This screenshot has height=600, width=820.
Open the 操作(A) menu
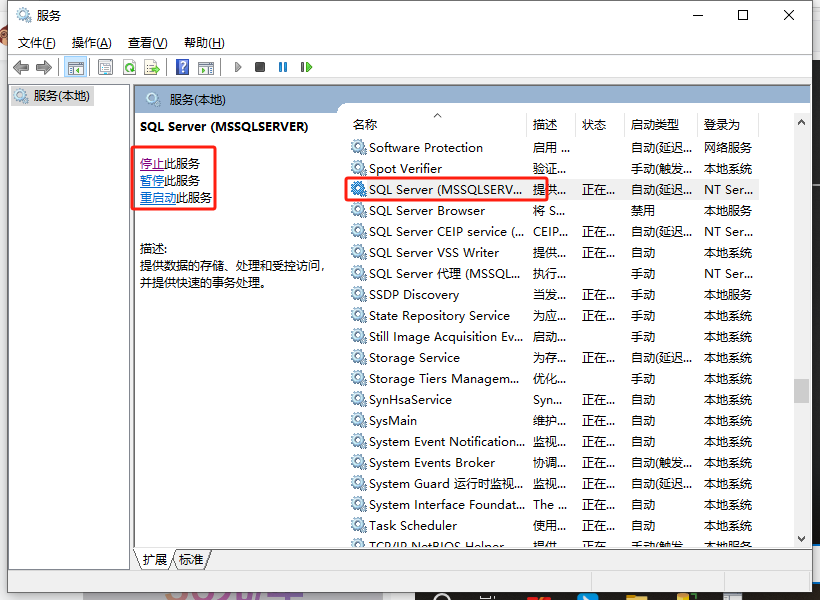click(92, 43)
